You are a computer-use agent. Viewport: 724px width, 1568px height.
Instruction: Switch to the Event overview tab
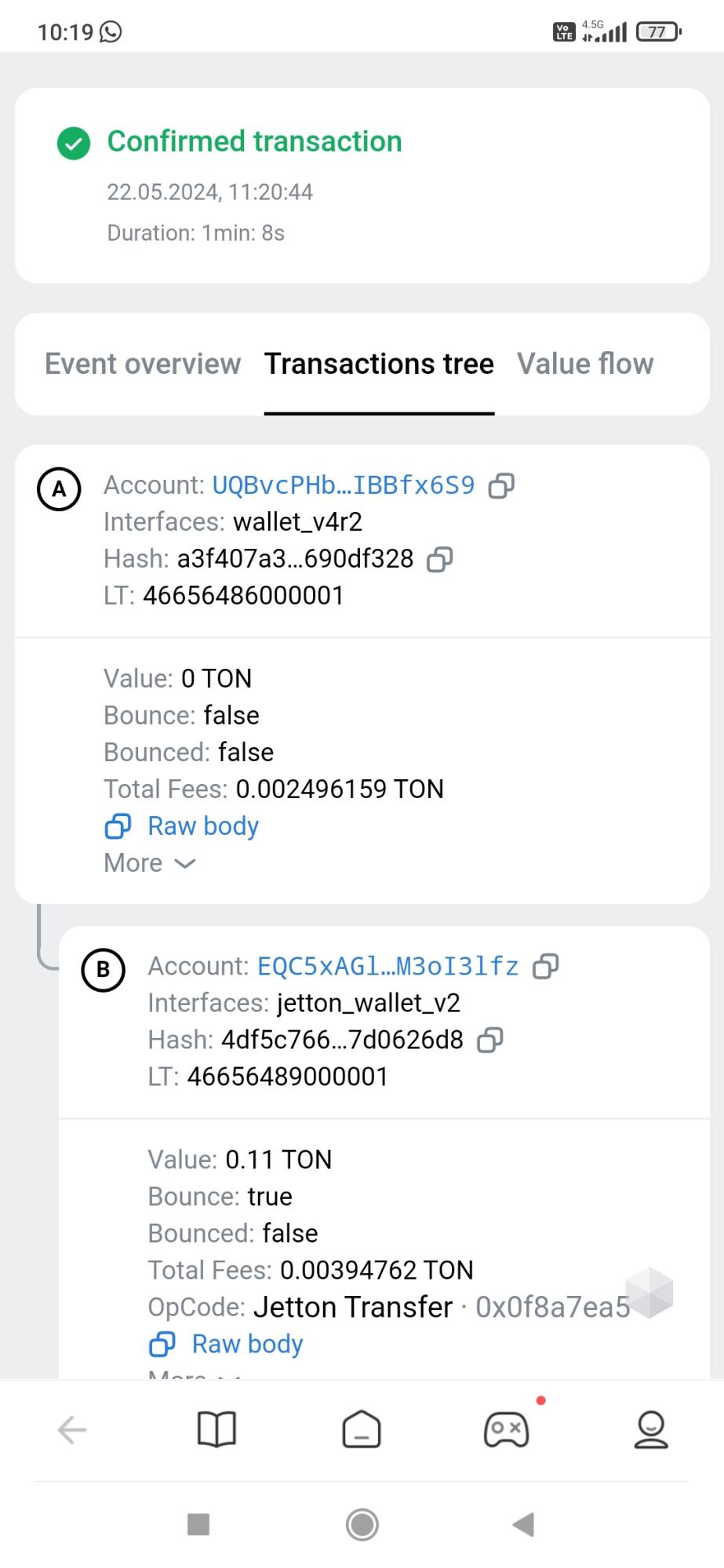[x=144, y=364]
